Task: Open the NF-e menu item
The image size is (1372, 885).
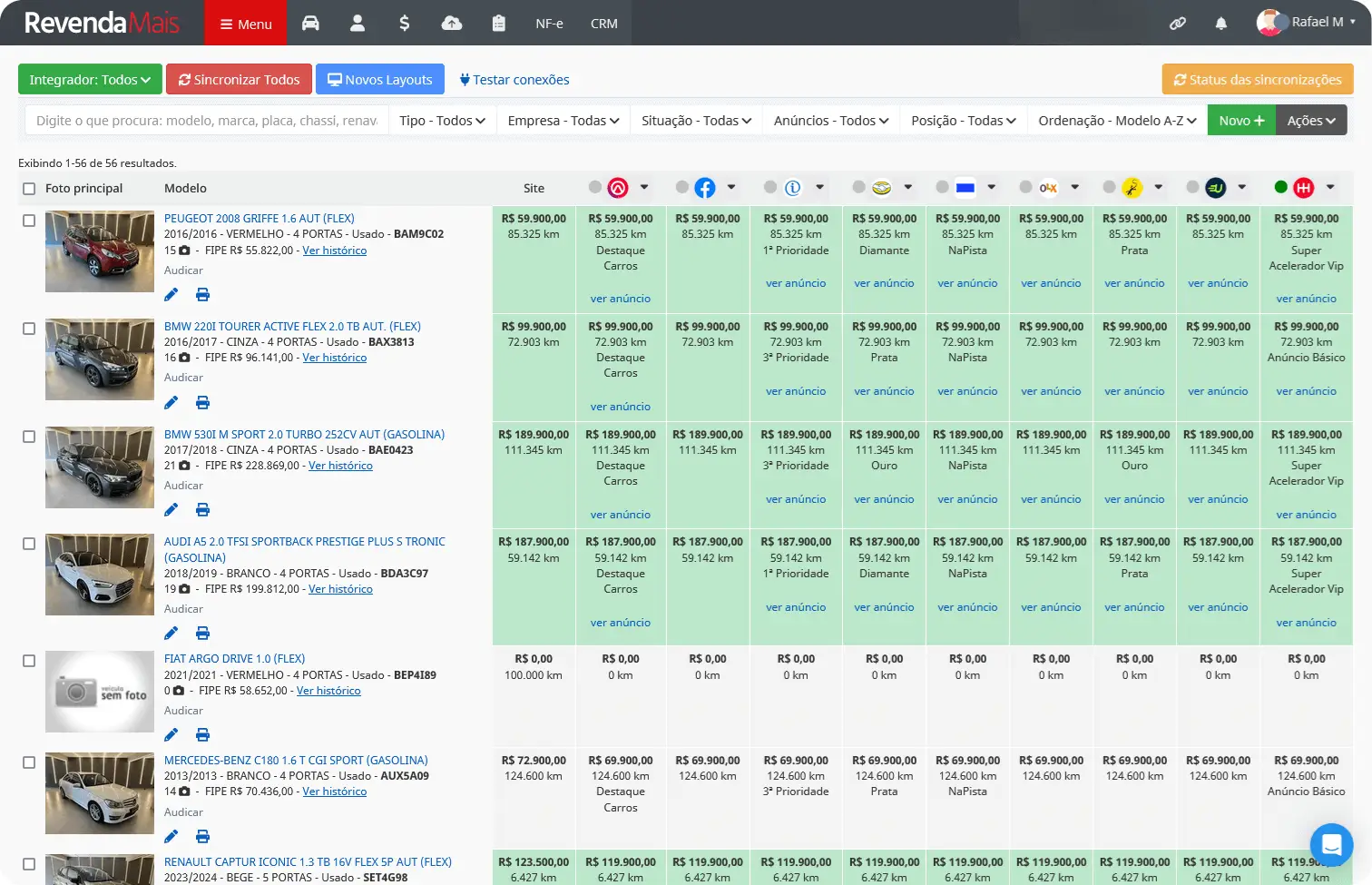Action: [549, 24]
